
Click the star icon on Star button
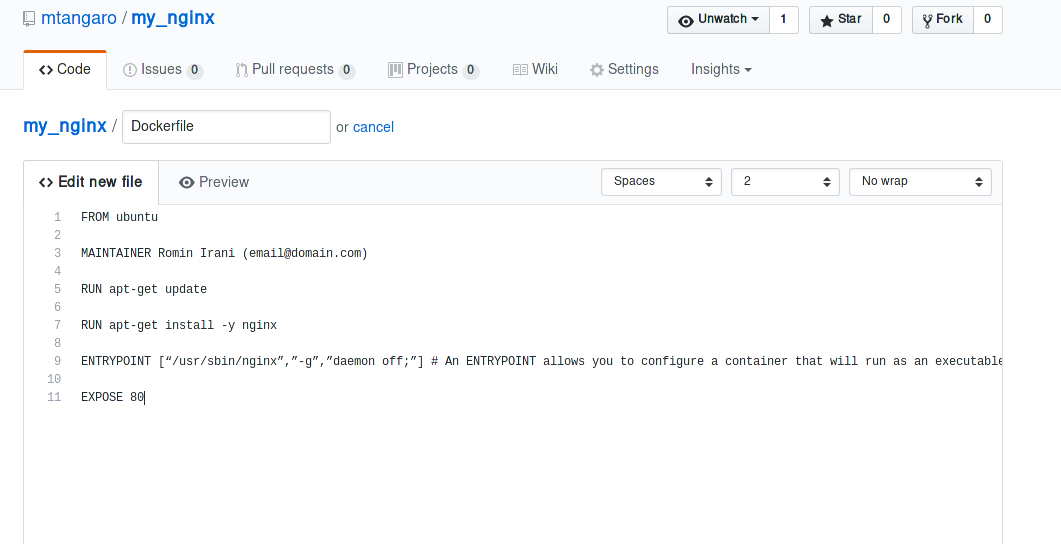pyautogui.click(x=827, y=21)
